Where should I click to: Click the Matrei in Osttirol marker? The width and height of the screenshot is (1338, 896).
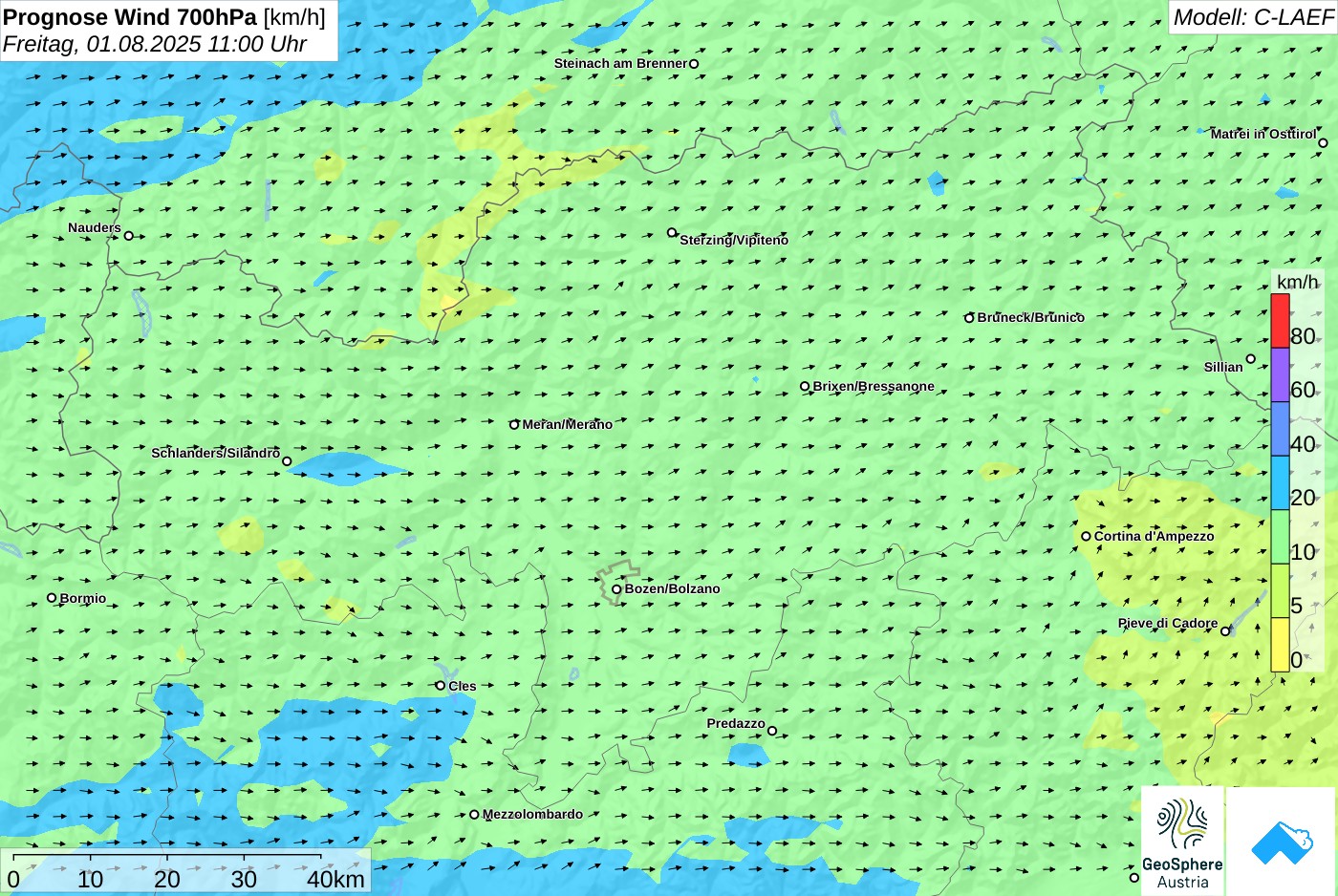click(x=1323, y=143)
